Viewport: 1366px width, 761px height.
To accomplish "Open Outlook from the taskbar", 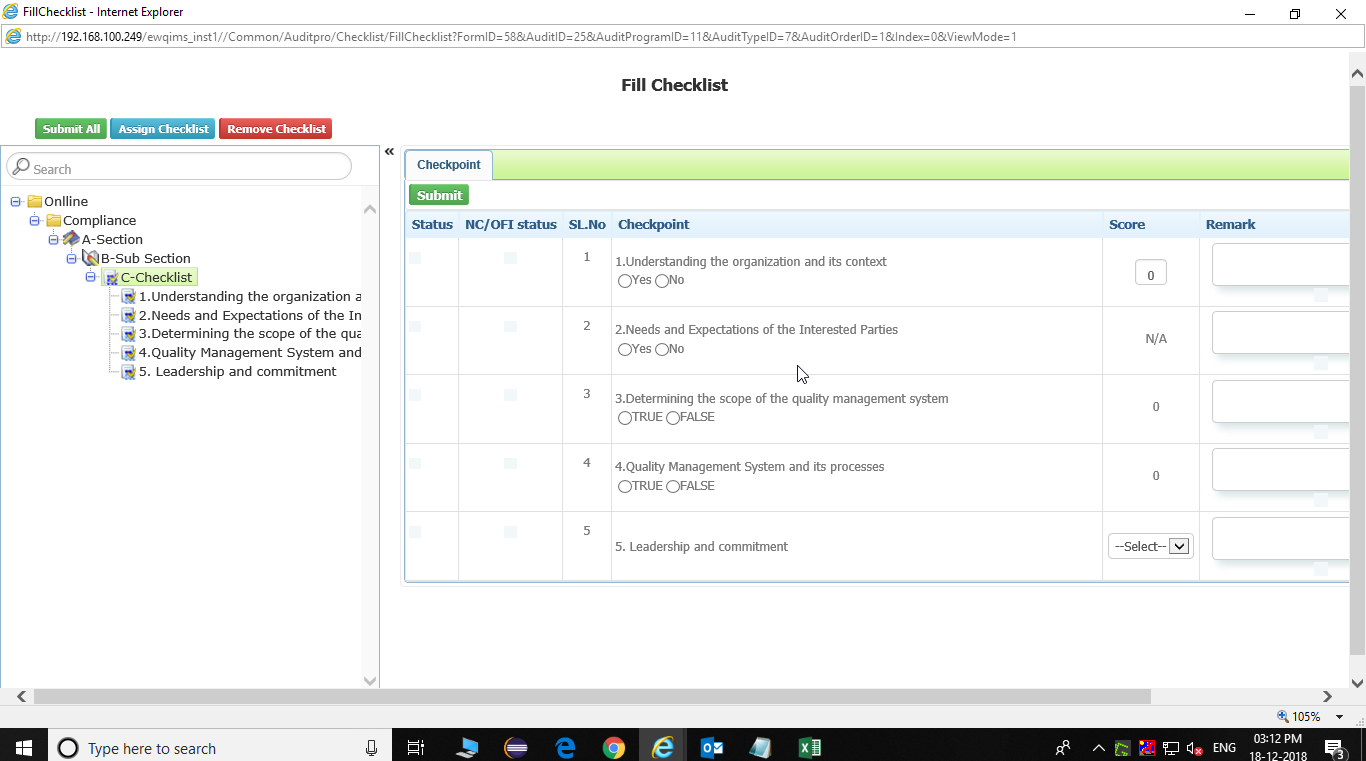I will [712, 747].
